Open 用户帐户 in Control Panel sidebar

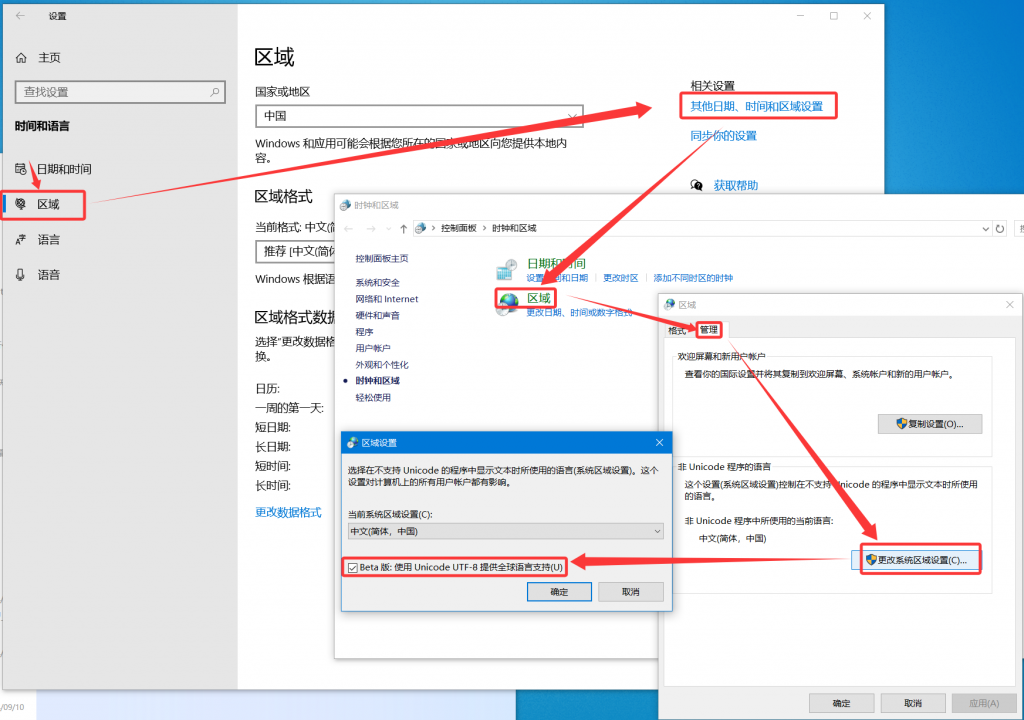coord(373,348)
